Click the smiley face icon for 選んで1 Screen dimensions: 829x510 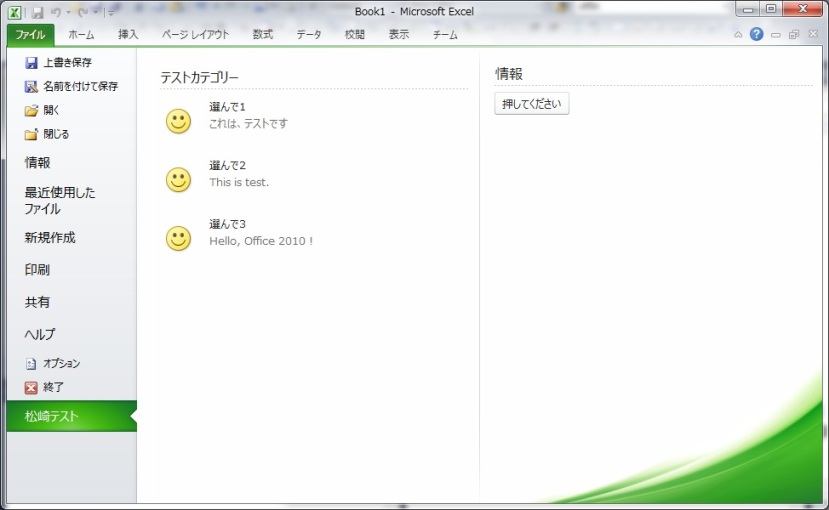click(179, 121)
